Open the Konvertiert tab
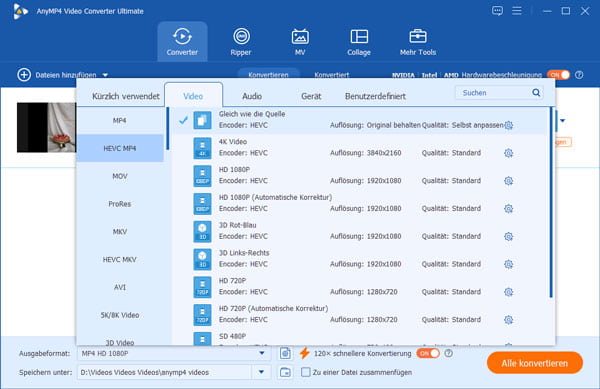The image size is (600, 389). click(331, 75)
